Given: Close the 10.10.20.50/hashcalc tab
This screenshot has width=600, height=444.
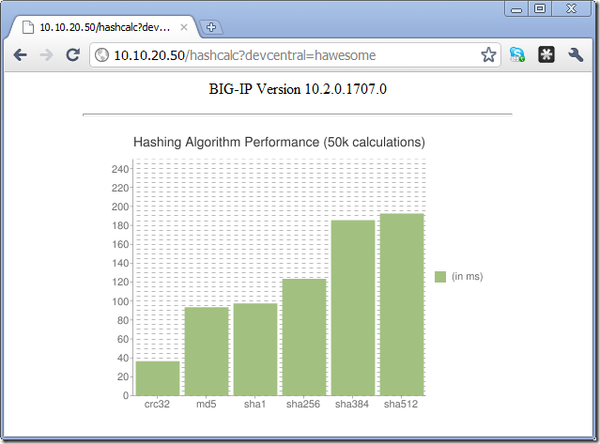Looking at the screenshot, I should 184,27.
